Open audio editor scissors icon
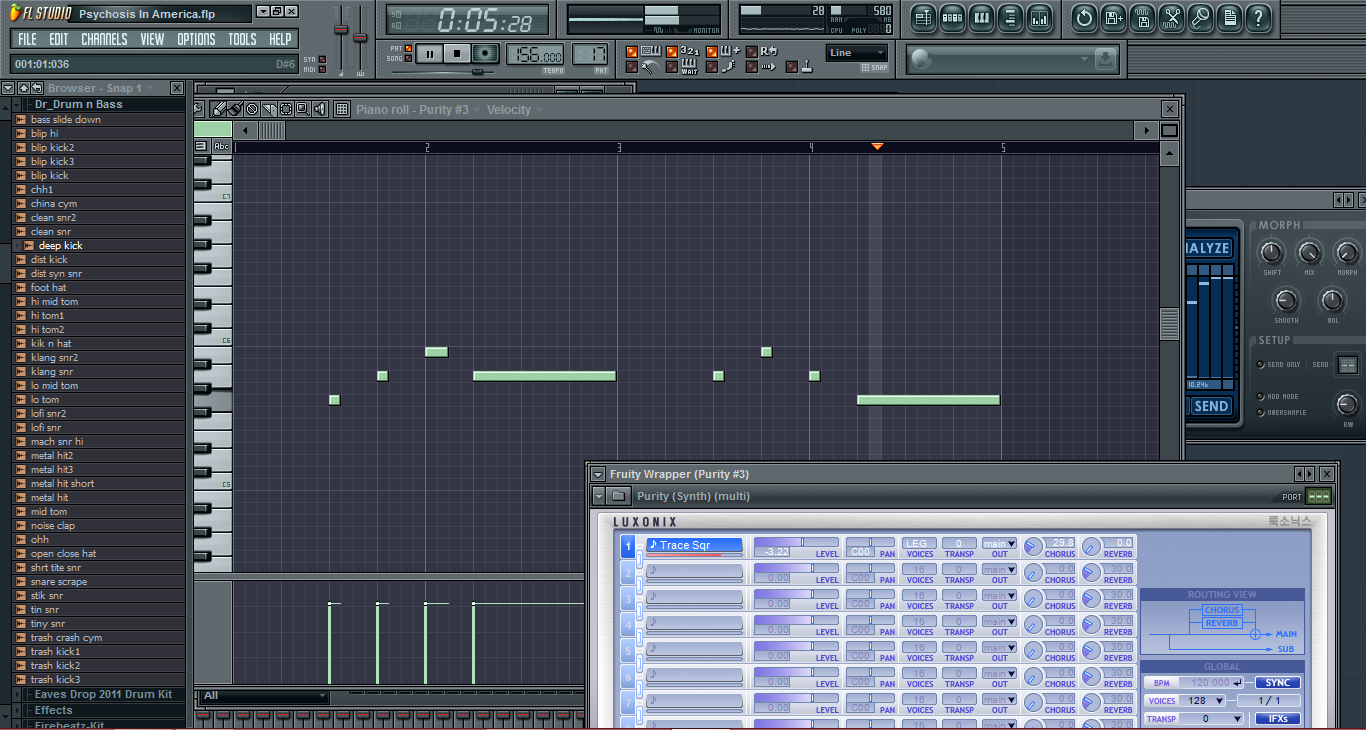 click(x=1171, y=18)
